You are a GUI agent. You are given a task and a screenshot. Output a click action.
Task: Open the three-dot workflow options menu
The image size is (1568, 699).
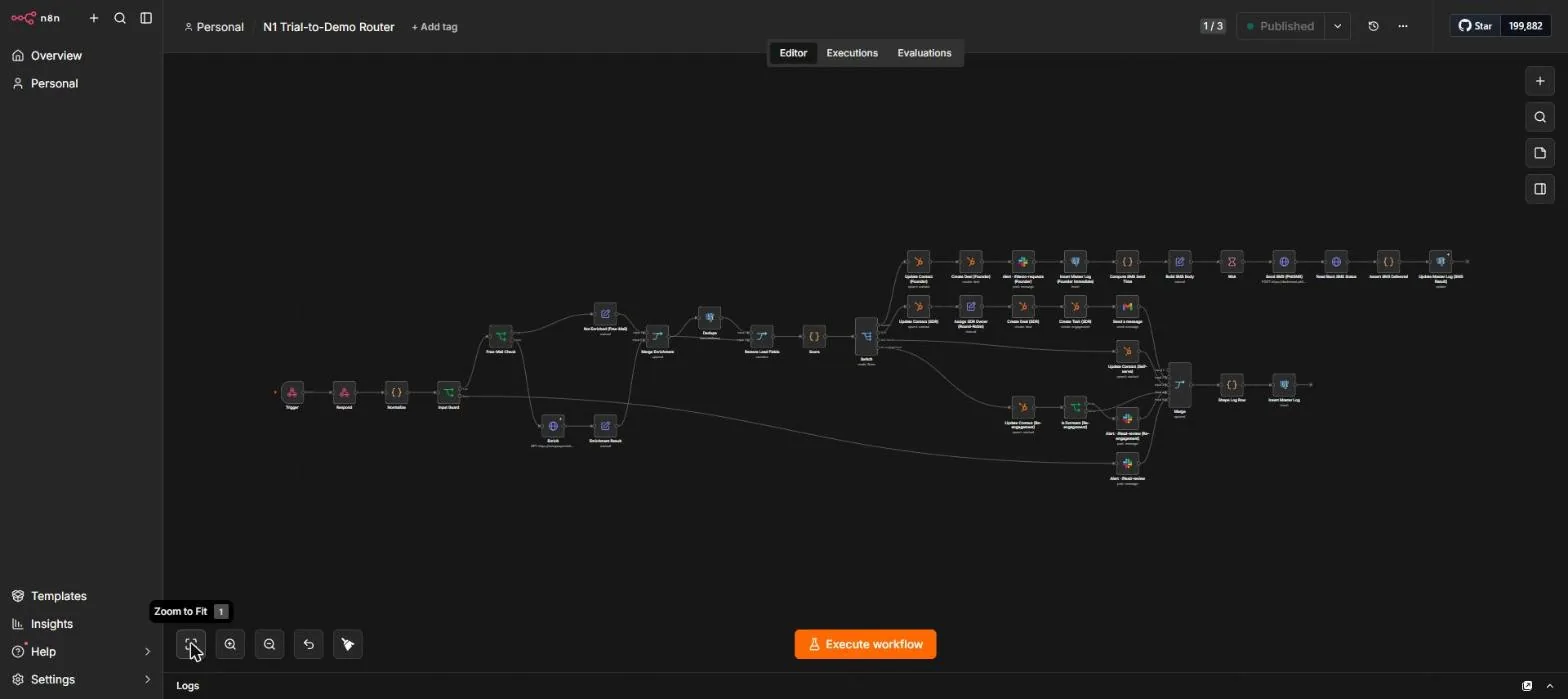coord(1402,26)
